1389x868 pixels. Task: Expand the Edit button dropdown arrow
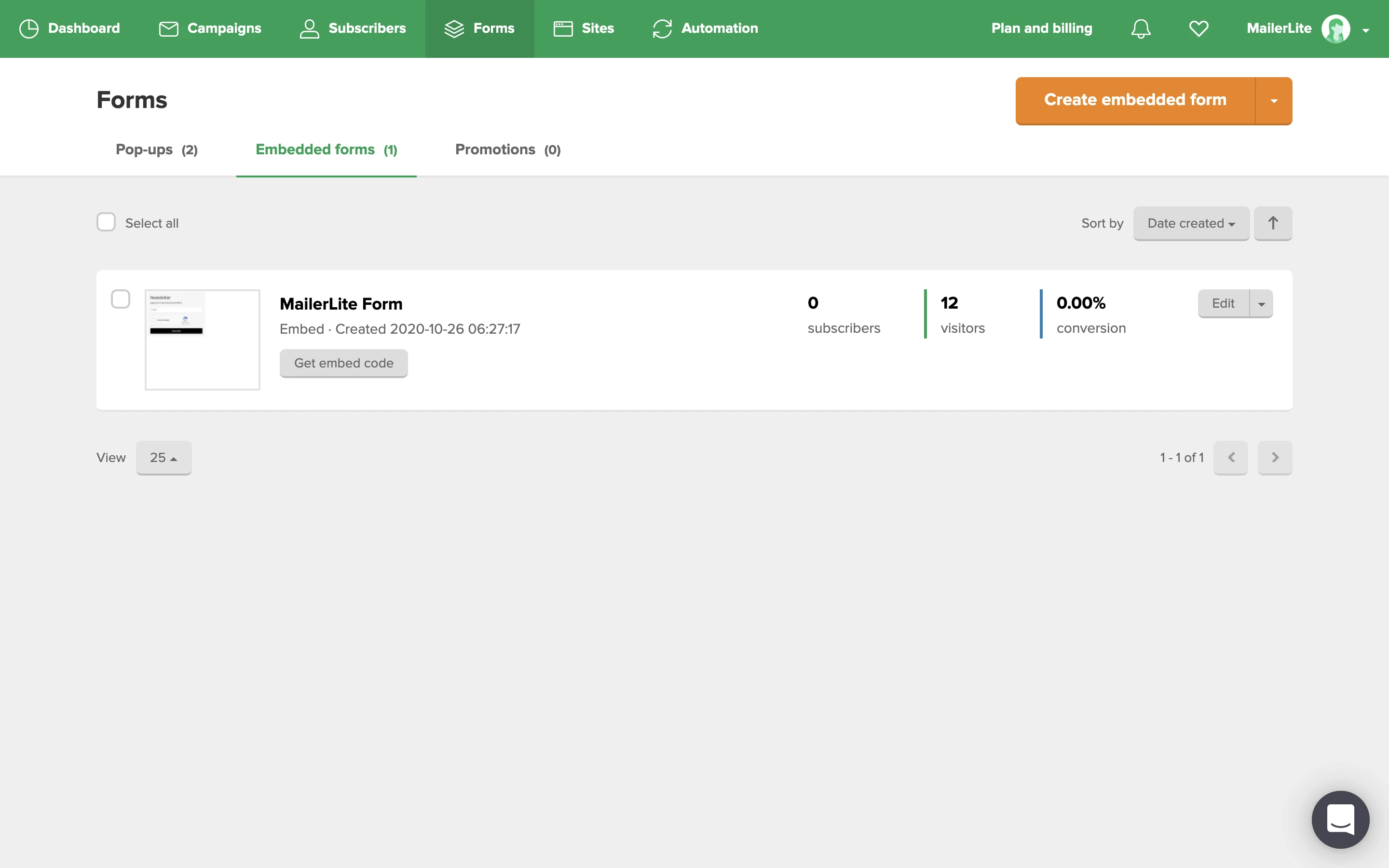[x=1261, y=304]
